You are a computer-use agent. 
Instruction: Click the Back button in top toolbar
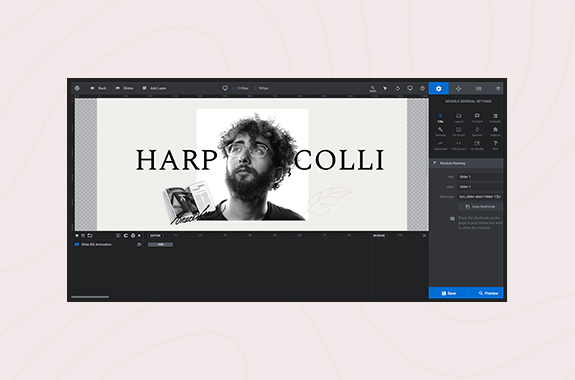tap(98, 88)
